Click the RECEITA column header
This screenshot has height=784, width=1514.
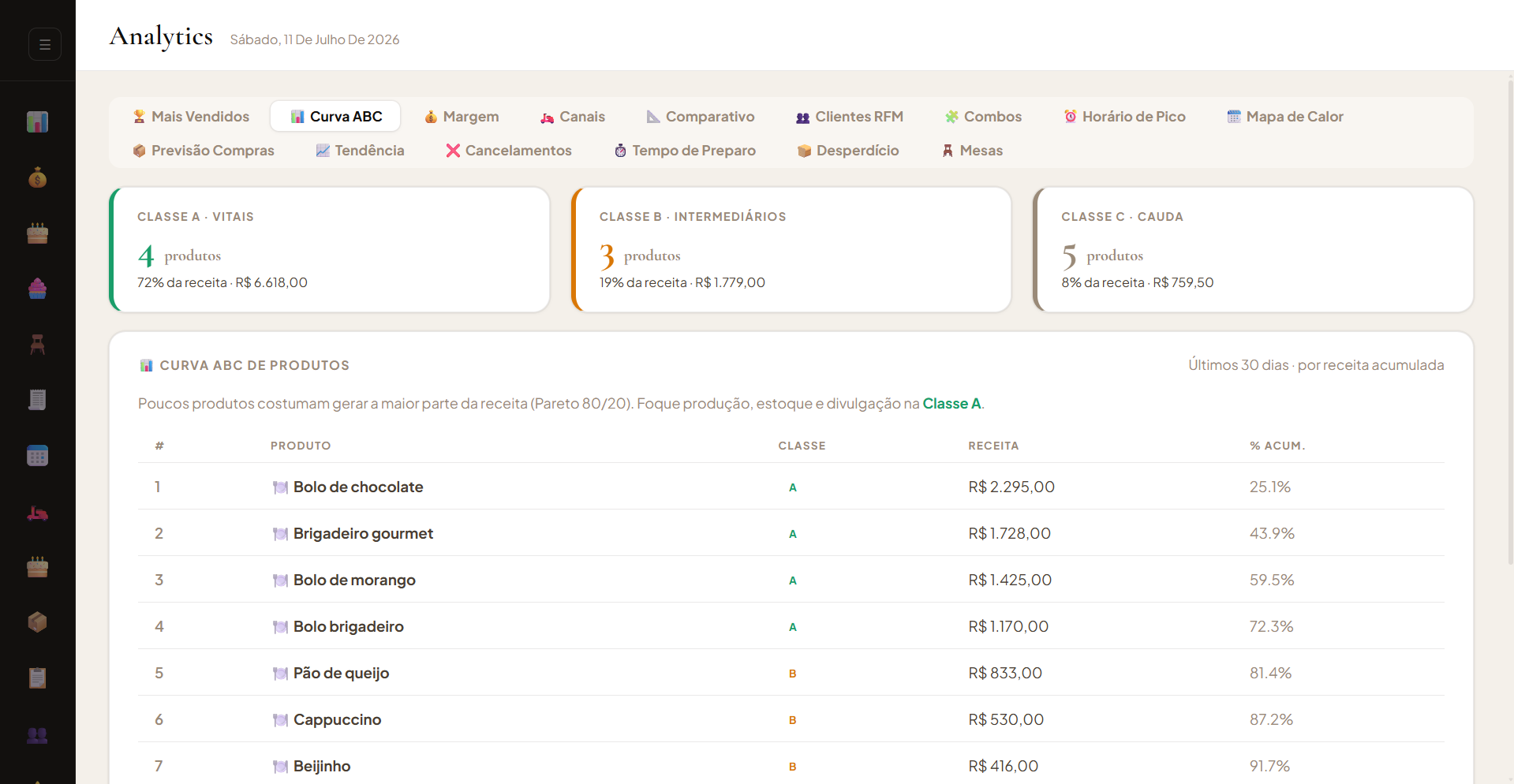[993, 446]
